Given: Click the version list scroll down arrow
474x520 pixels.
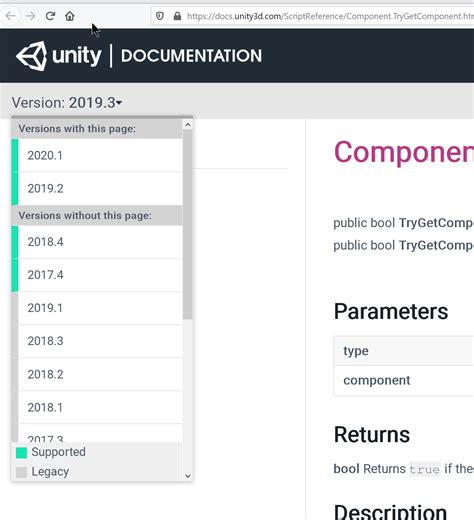Looking at the screenshot, I should click(x=188, y=476).
